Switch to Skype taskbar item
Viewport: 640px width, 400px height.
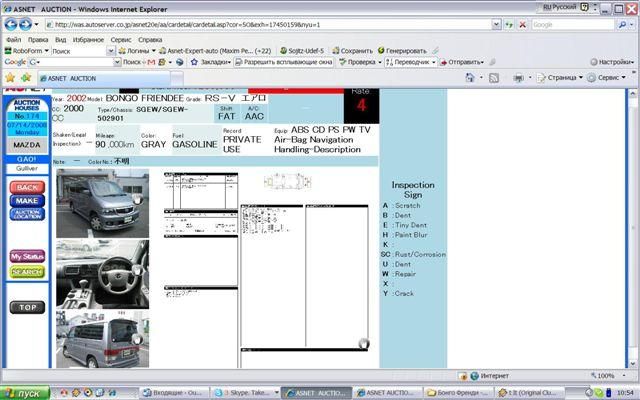[247, 393]
